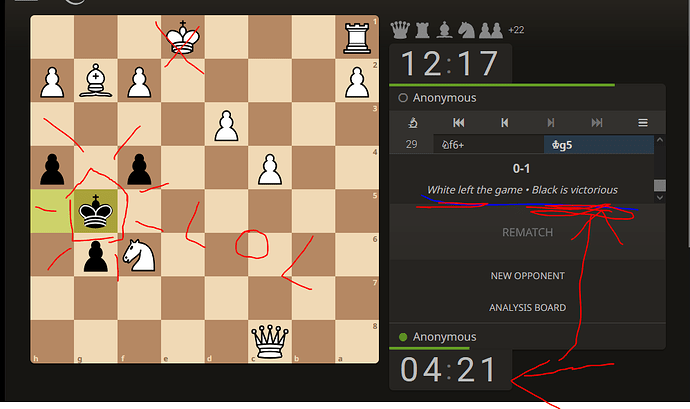
Task: Click the move list scrollbar thumb
Action: (x=659, y=185)
